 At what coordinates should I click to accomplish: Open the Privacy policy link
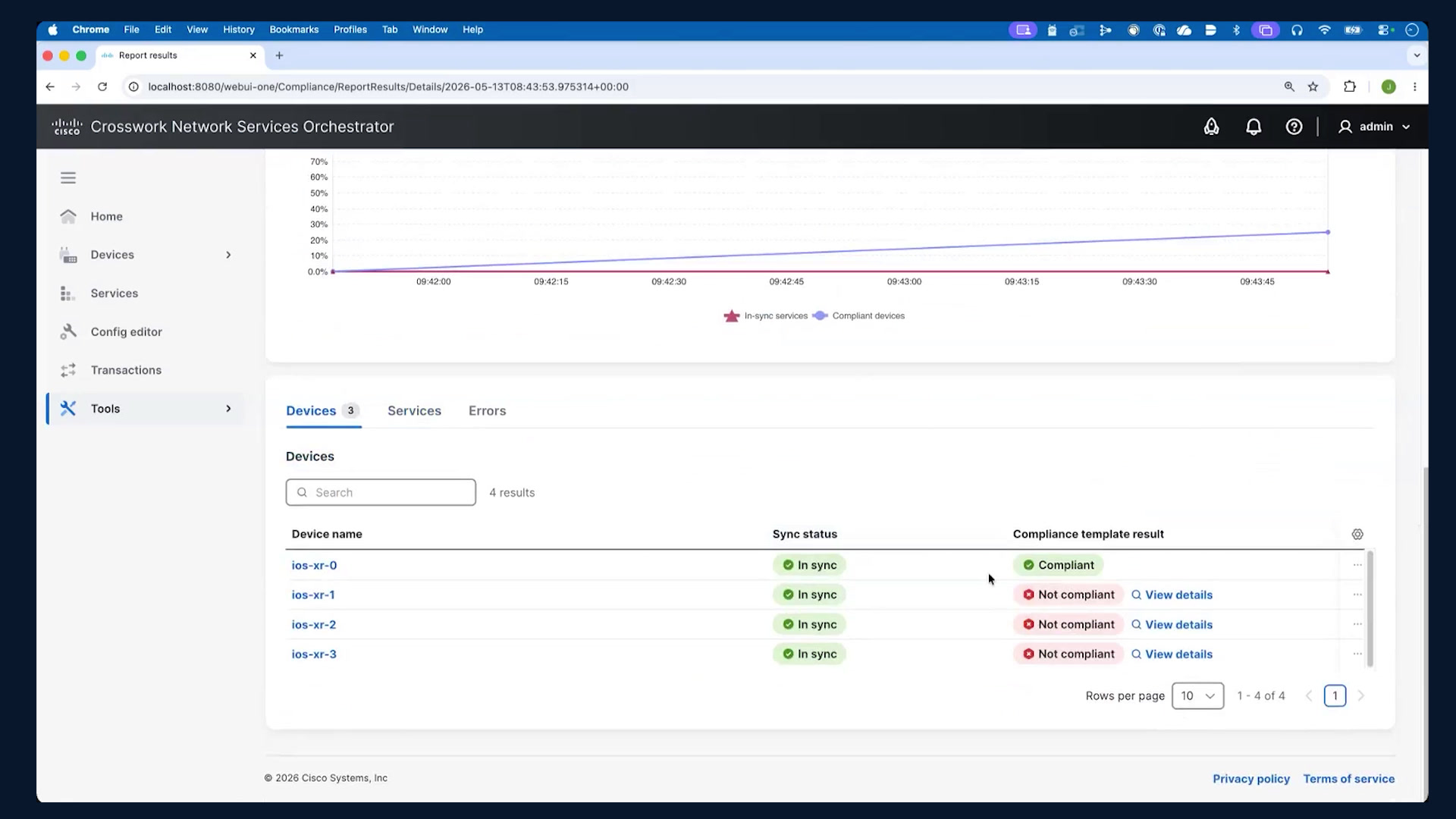coord(1251,779)
